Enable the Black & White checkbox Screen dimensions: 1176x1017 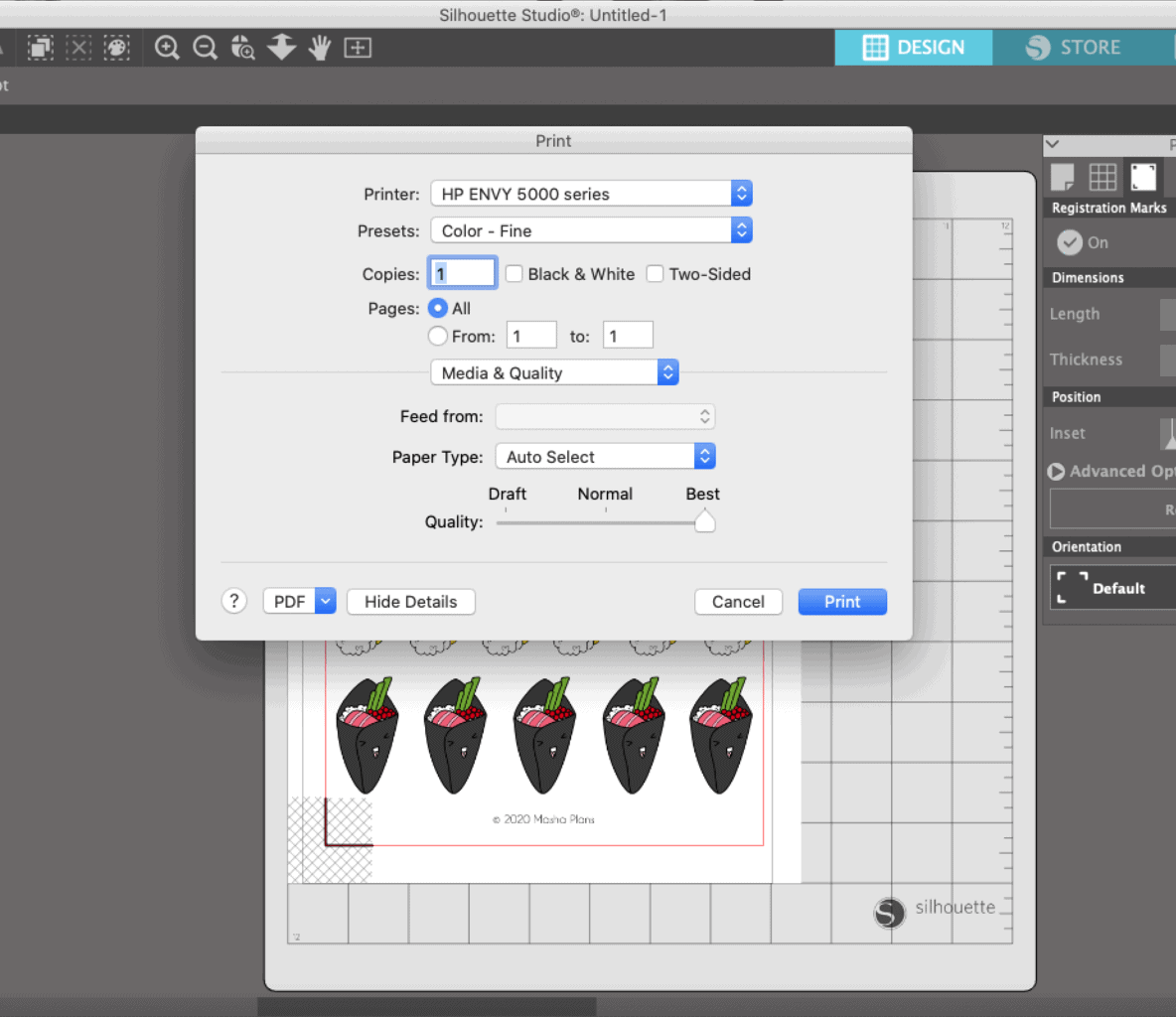click(x=514, y=273)
